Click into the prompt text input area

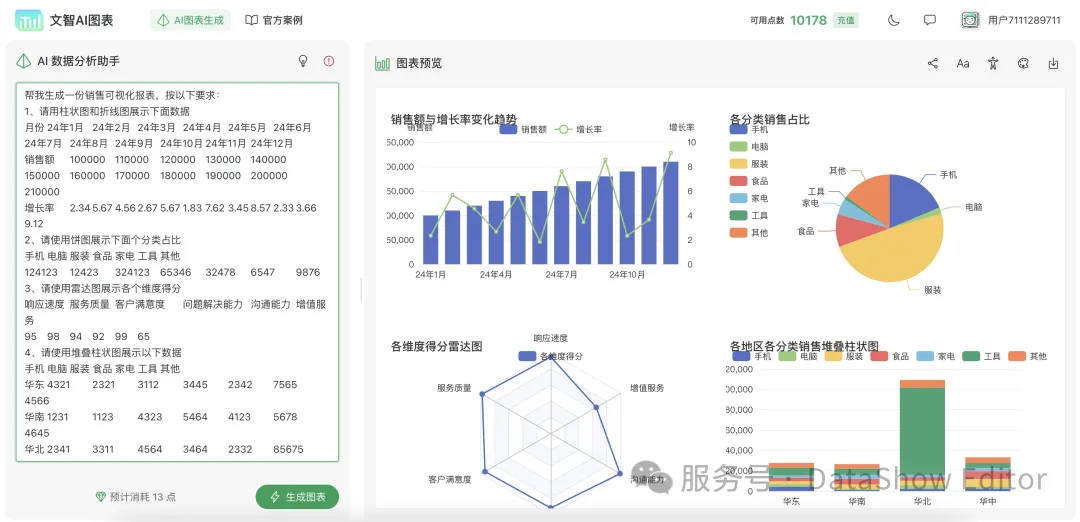point(177,272)
